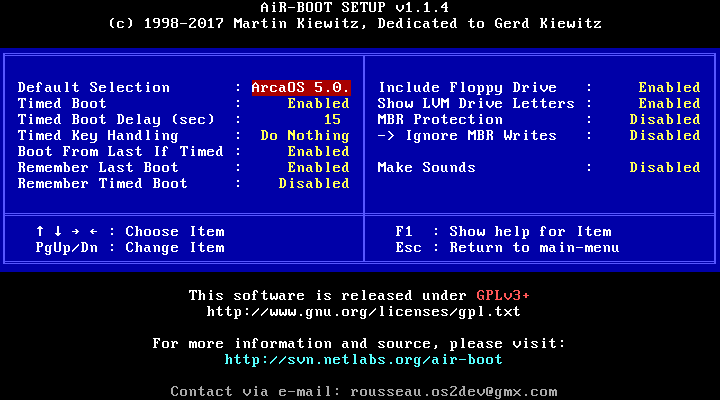This screenshot has width=720, height=400.
Task: Toggle Remember Last Boot Enabled value
Action: point(318,168)
